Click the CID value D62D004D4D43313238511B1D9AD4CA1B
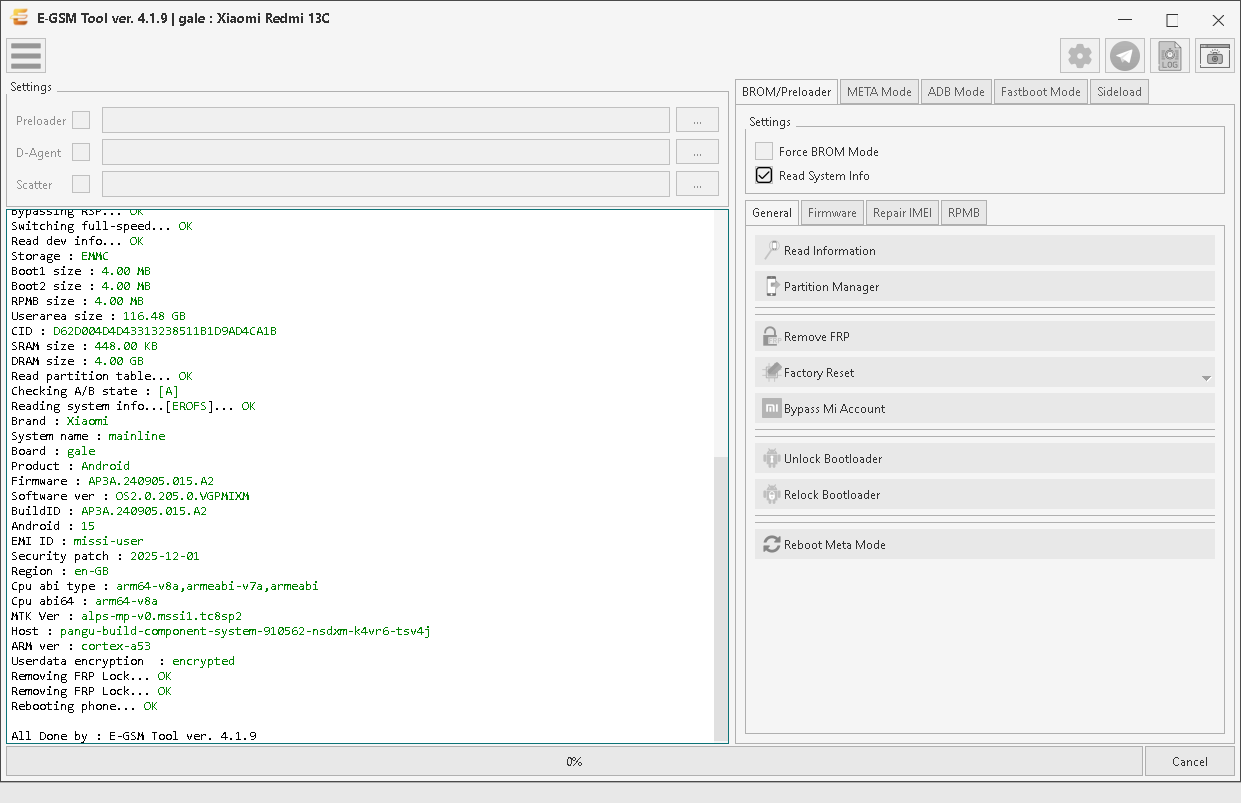 click(x=165, y=331)
